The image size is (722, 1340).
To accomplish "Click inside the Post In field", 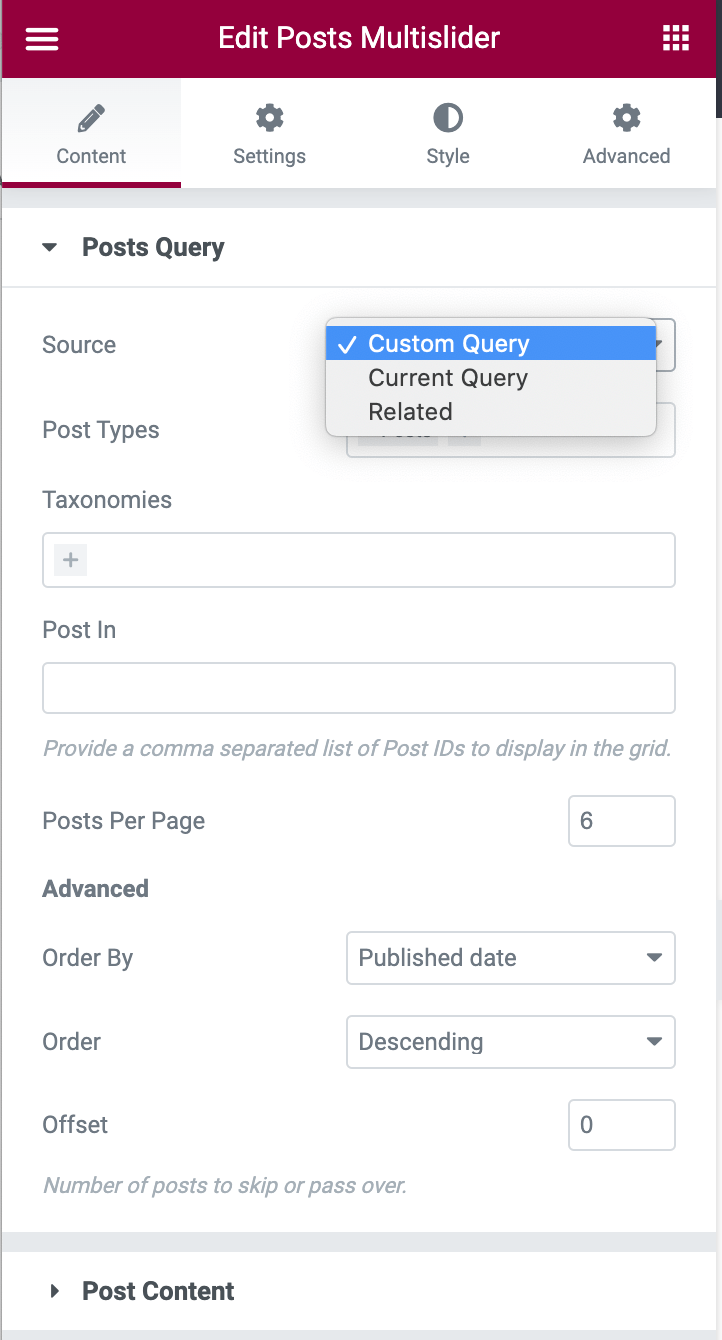I will (359, 687).
